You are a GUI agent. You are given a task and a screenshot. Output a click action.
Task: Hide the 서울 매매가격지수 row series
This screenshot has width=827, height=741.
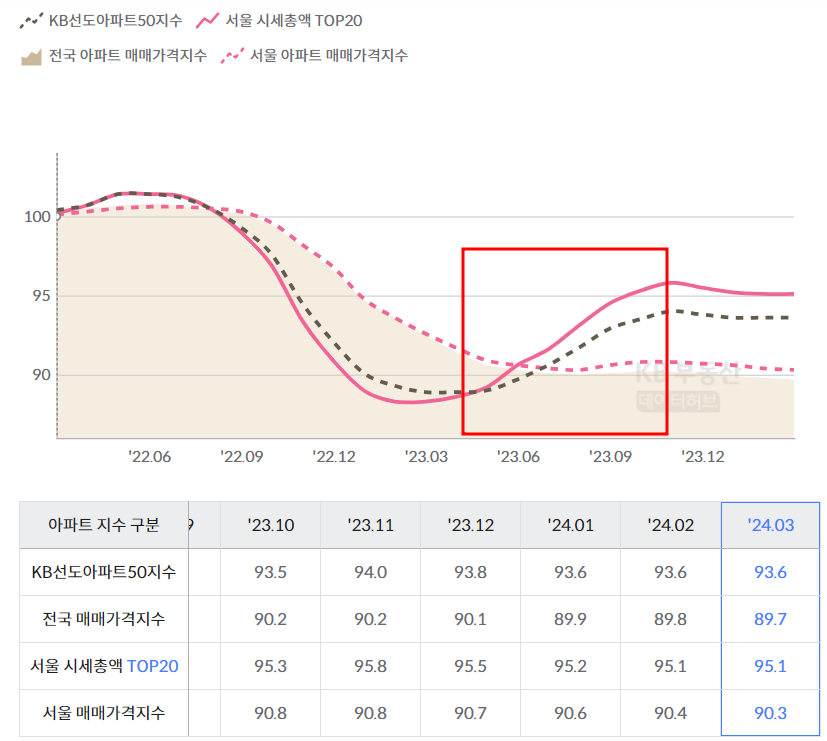pyautogui.click(x=103, y=713)
